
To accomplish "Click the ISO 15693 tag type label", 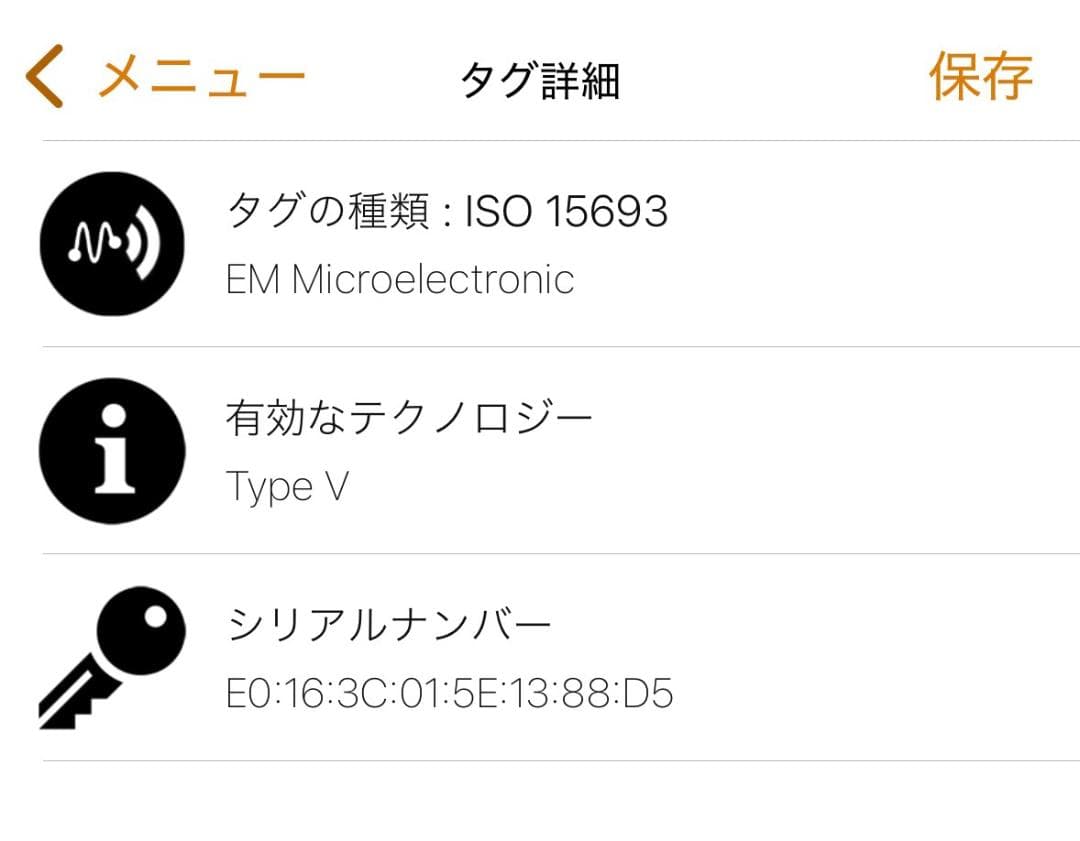I will (447, 211).
